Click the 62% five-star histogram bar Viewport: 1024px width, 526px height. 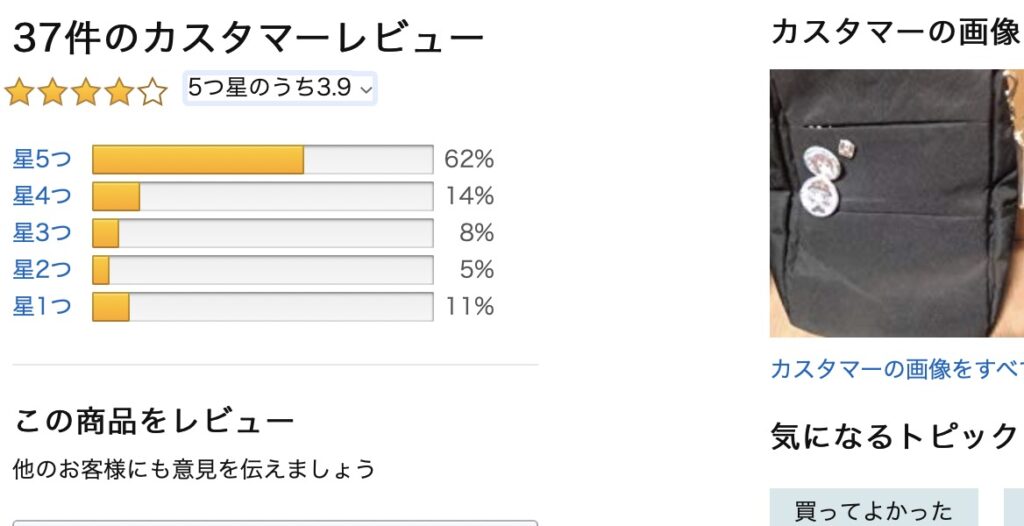pos(263,159)
